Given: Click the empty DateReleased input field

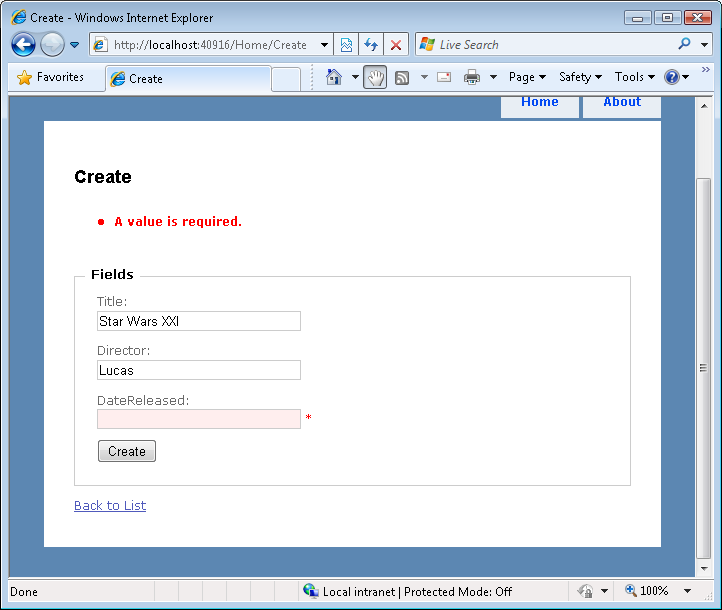Looking at the screenshot, I should (199, 419).
